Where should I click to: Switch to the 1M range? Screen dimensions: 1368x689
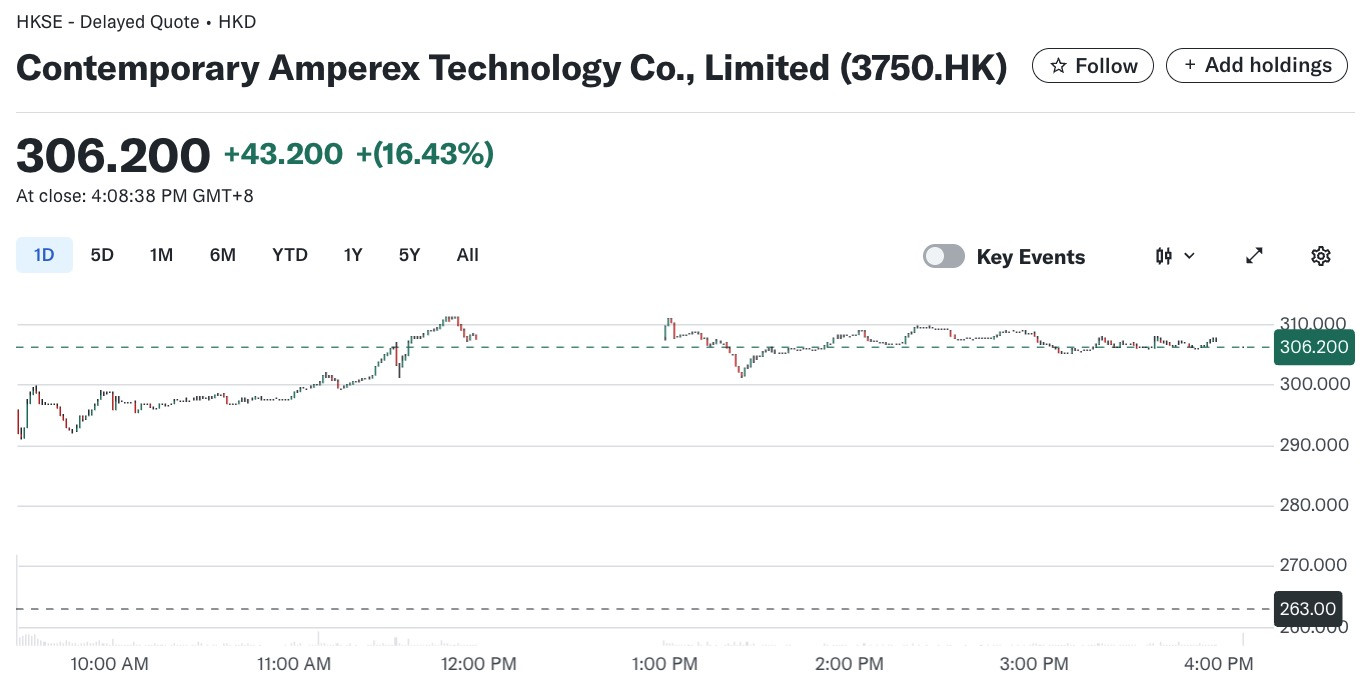tap(161, 255)
